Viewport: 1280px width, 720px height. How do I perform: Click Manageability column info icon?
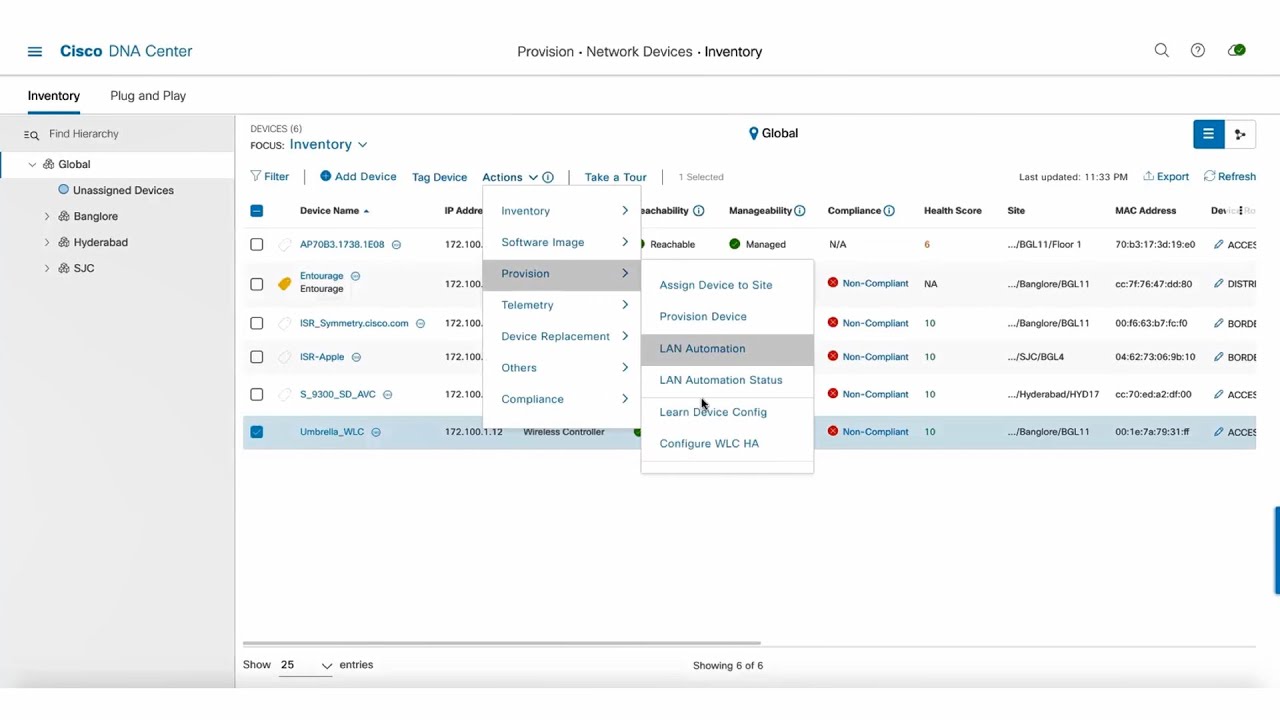point(800,210)
